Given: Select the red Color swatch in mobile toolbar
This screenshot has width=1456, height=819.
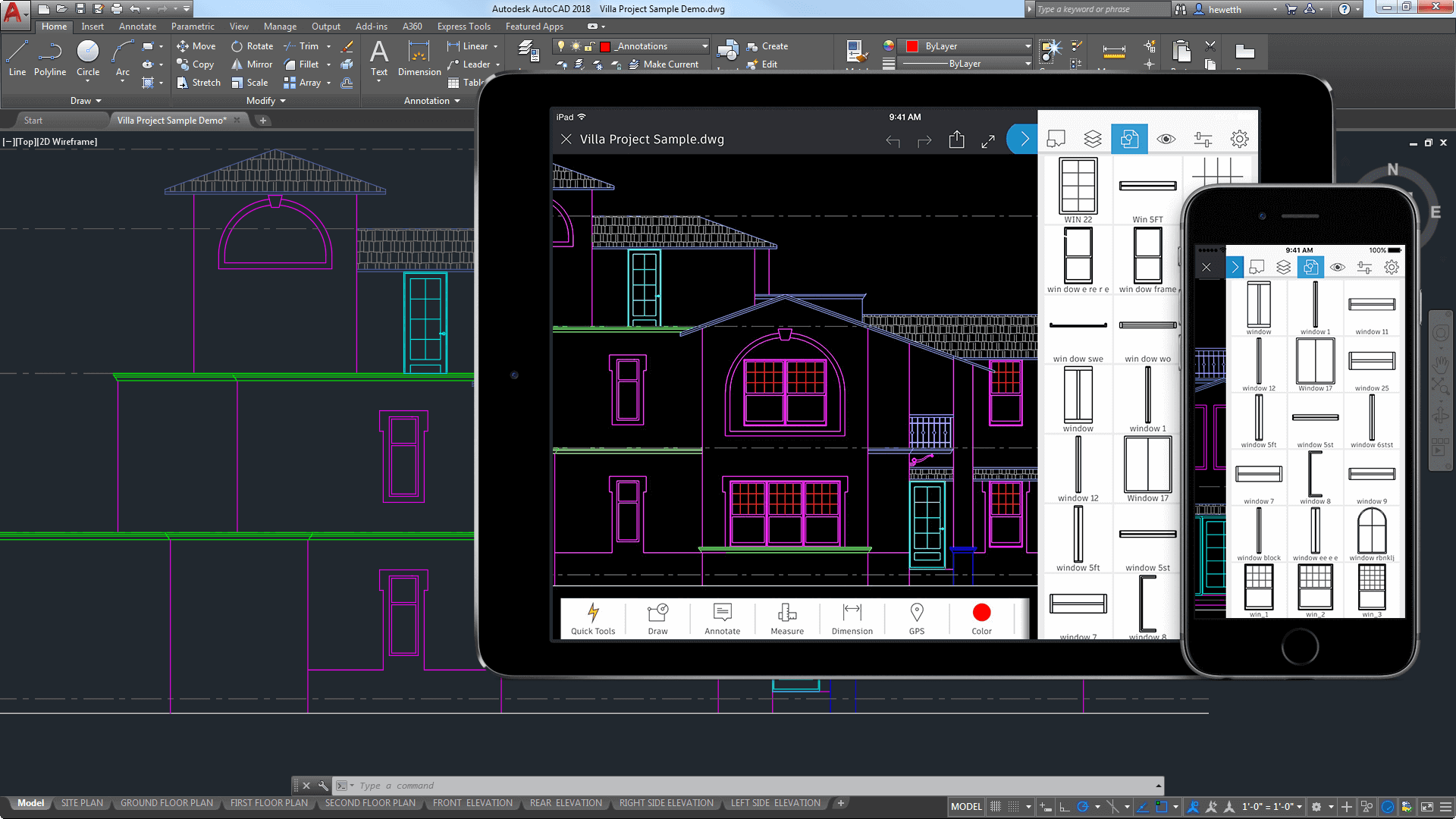Looking at the screenshot, I should point(981,611).
